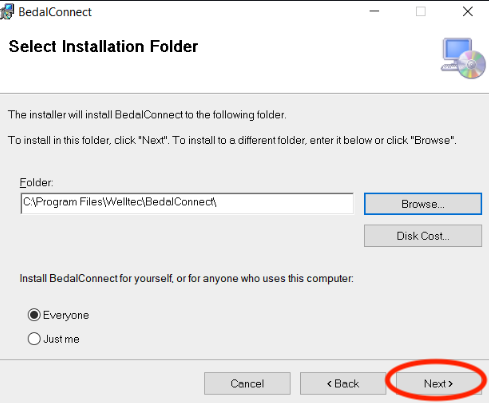
Task: Click the BedalConnect title bar text
Action: pos(55,12)
